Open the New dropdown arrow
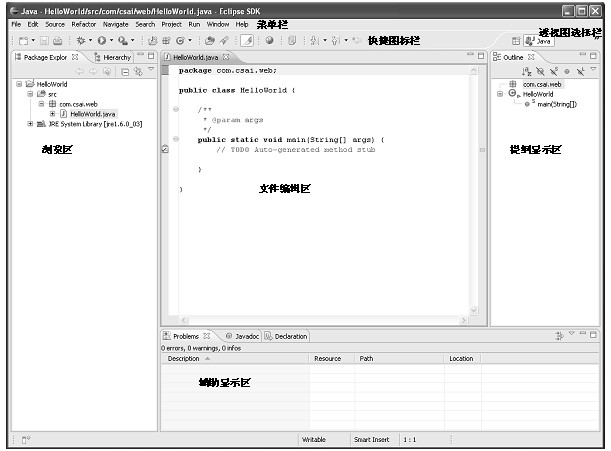Screen dimensions: 611x451 33,40
